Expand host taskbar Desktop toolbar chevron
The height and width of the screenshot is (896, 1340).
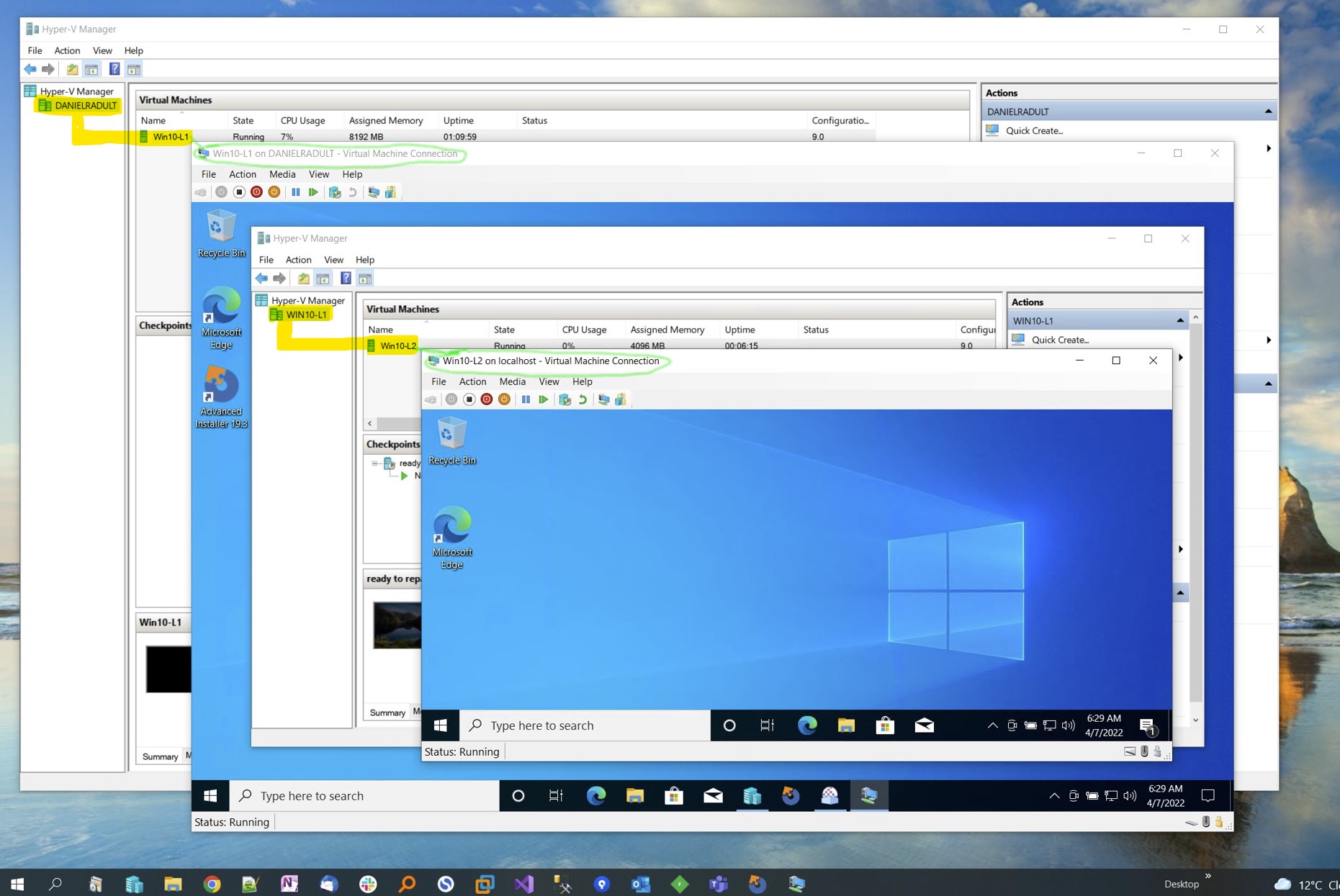coord(1208,876)
